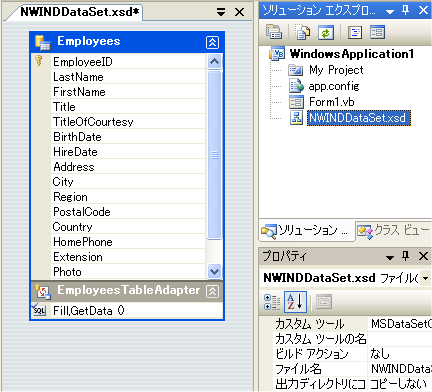This screenshot has width=432, height=392.
Task: Select the Region column
Action: point(128,197)
